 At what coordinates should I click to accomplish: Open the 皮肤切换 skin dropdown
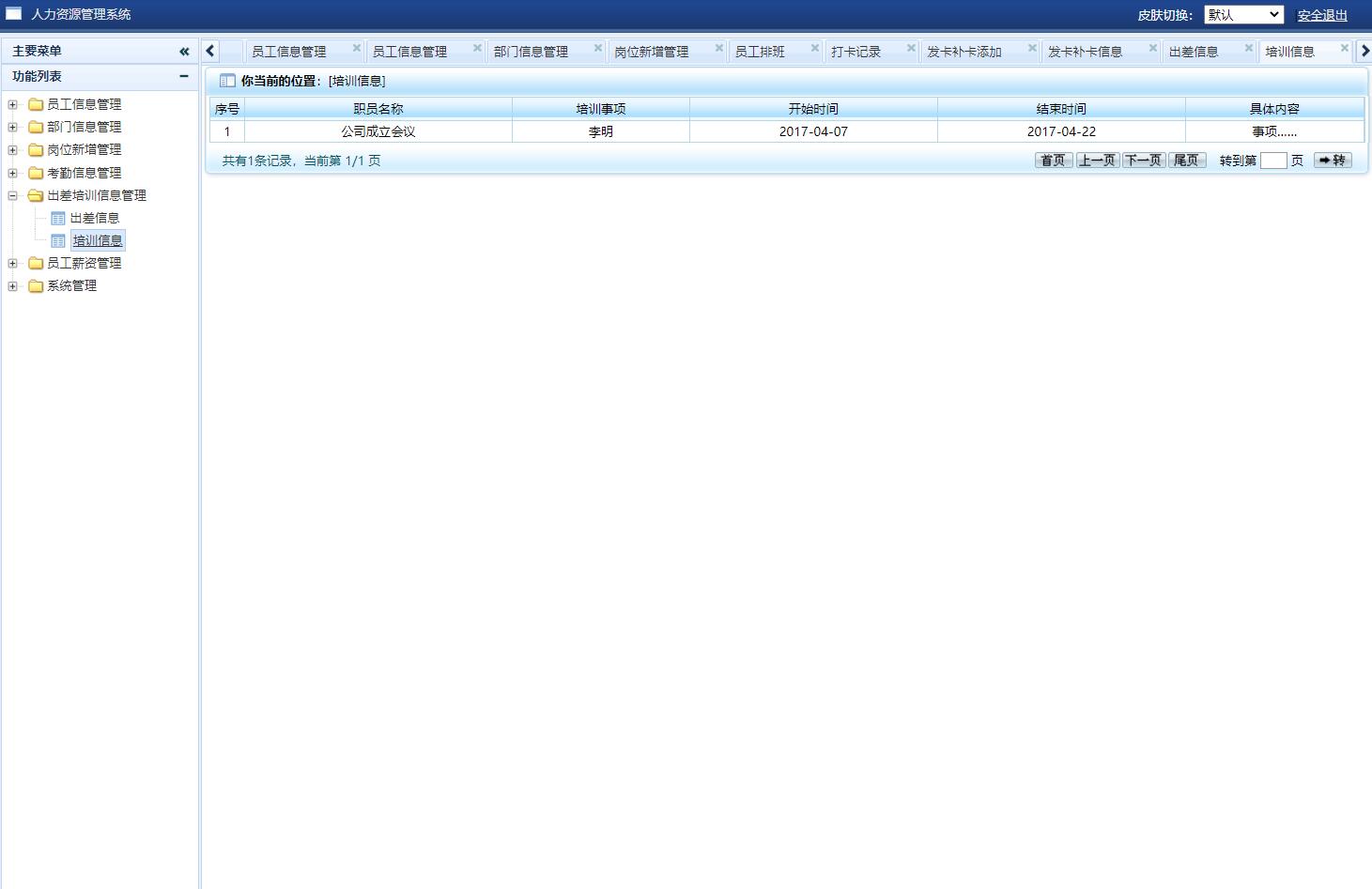tap(1243, 14)
